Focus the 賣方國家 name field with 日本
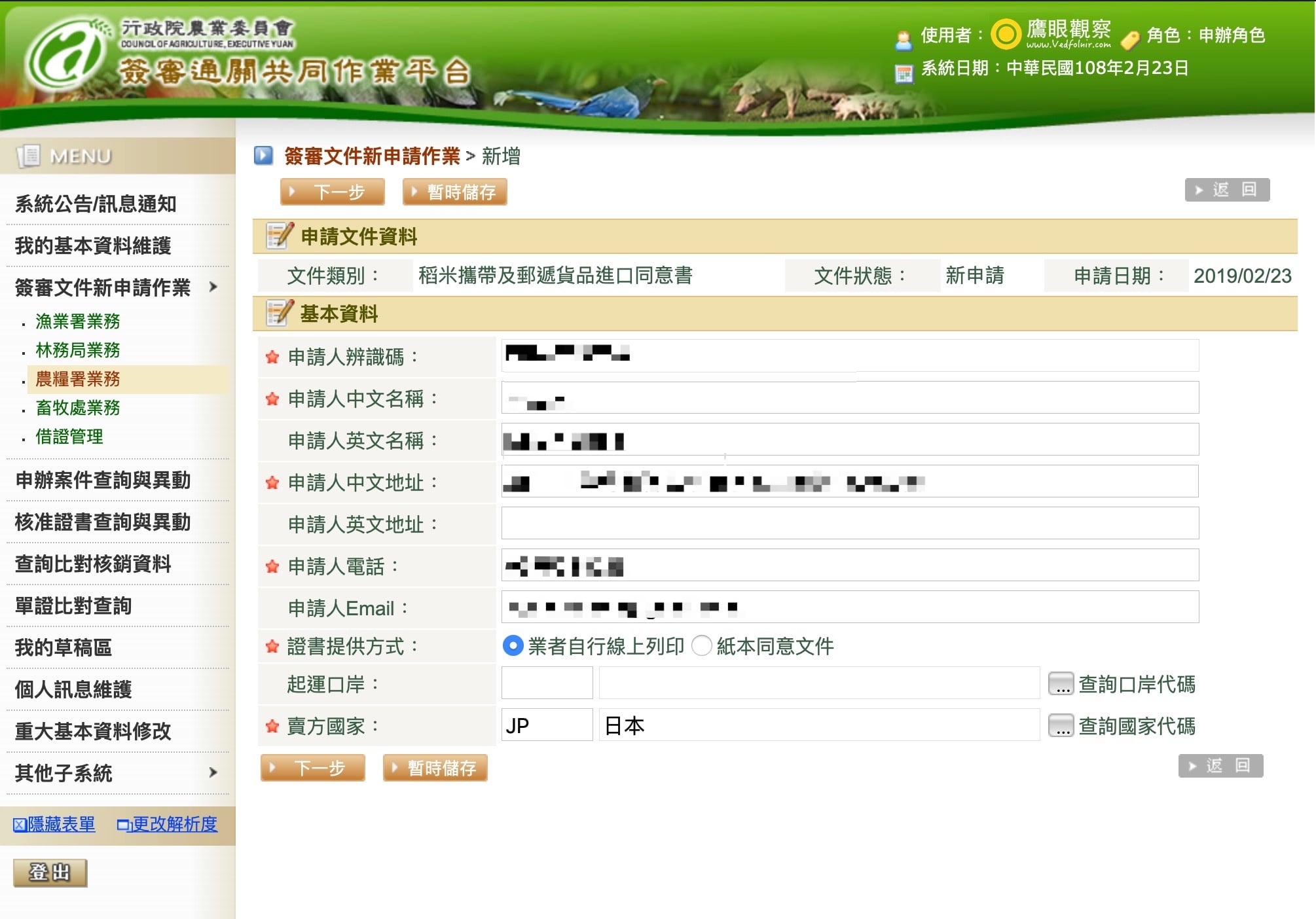 pos(819,725)
